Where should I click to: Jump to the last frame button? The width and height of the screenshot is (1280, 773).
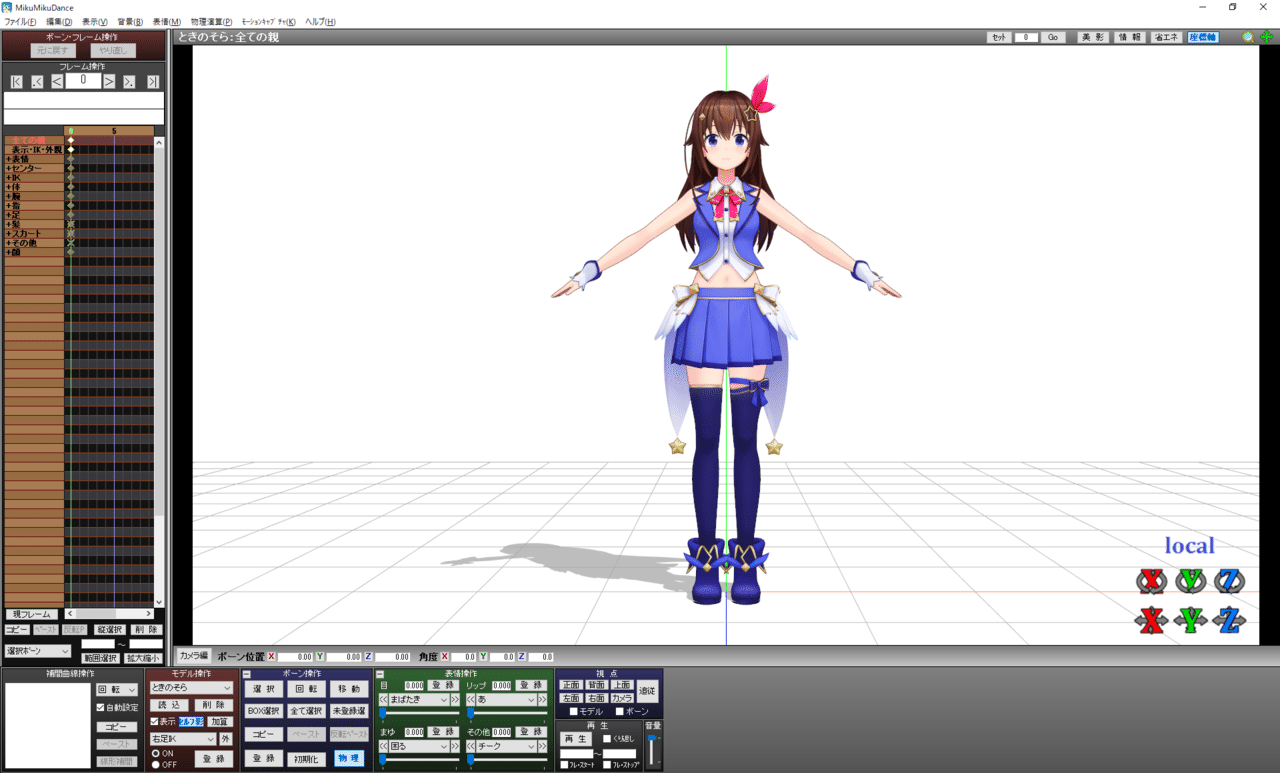(153, 82)
